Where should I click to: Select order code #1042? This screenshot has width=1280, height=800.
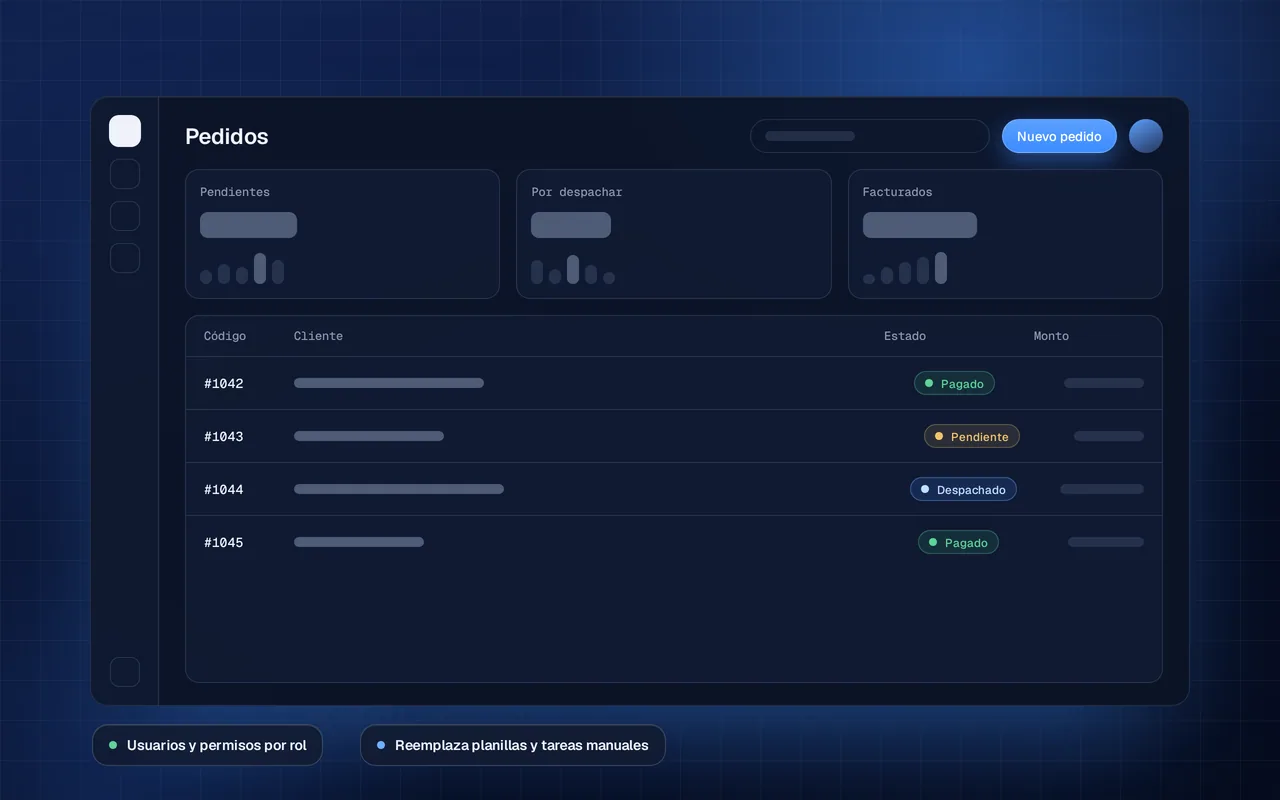[x=224, y=383]
